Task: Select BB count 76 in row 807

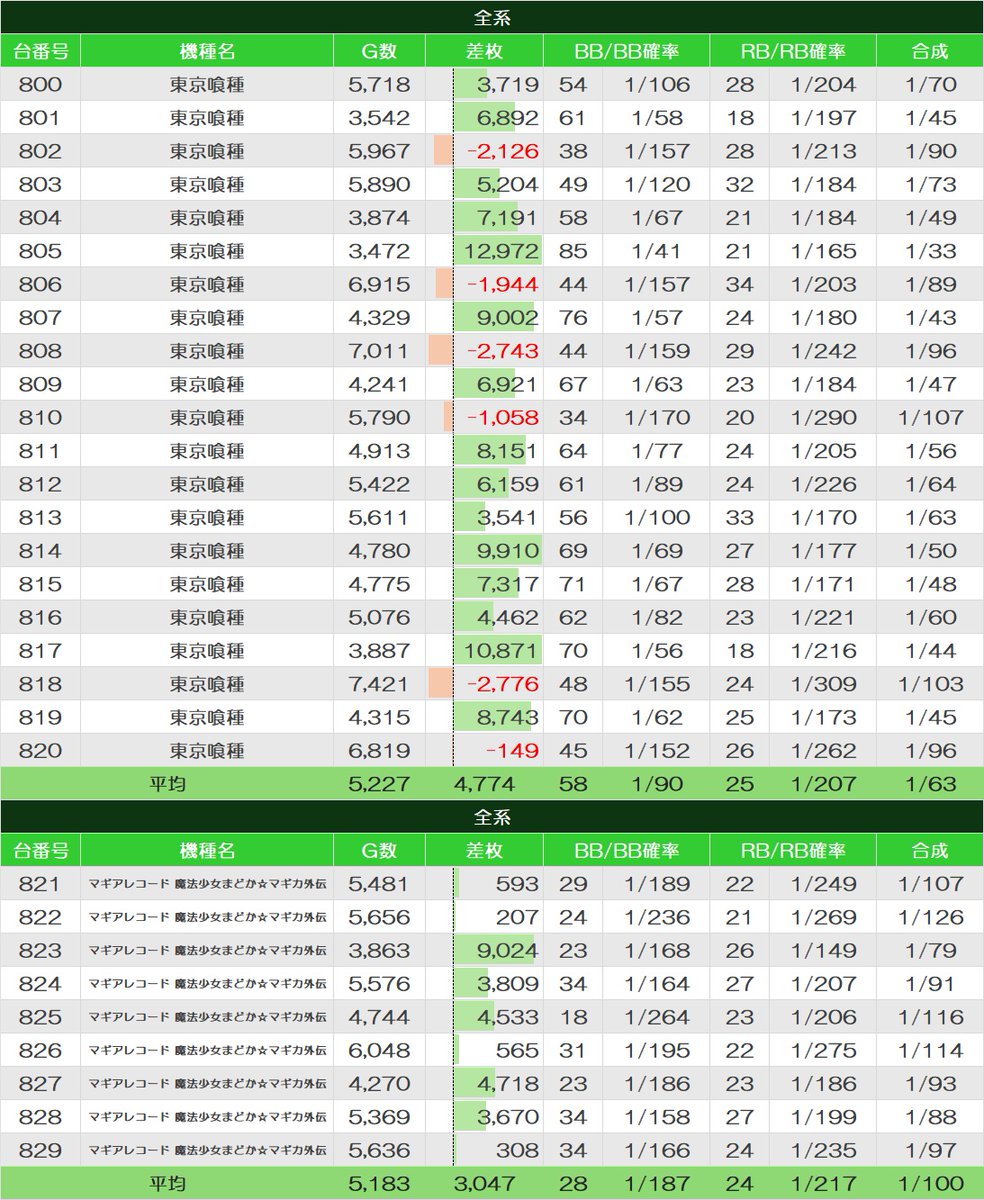Action: (572, 318)
